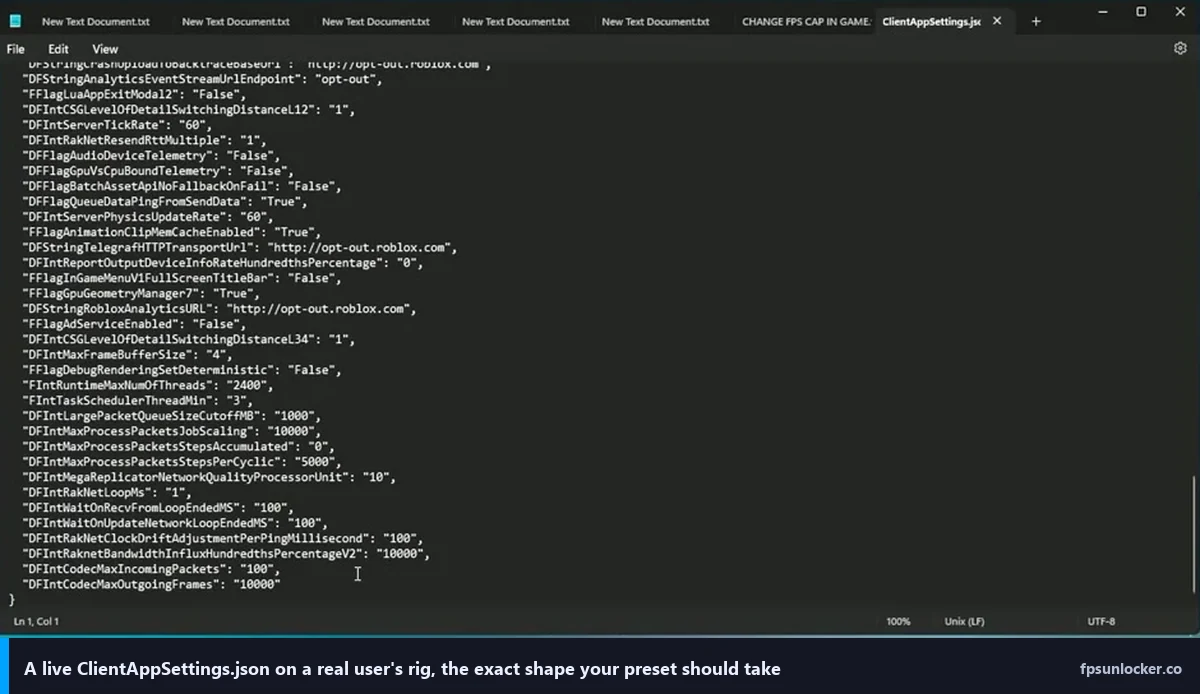Close the ClientAppSettings.json tab
The image size is (1200, 694).
click(x=997, y=21)
